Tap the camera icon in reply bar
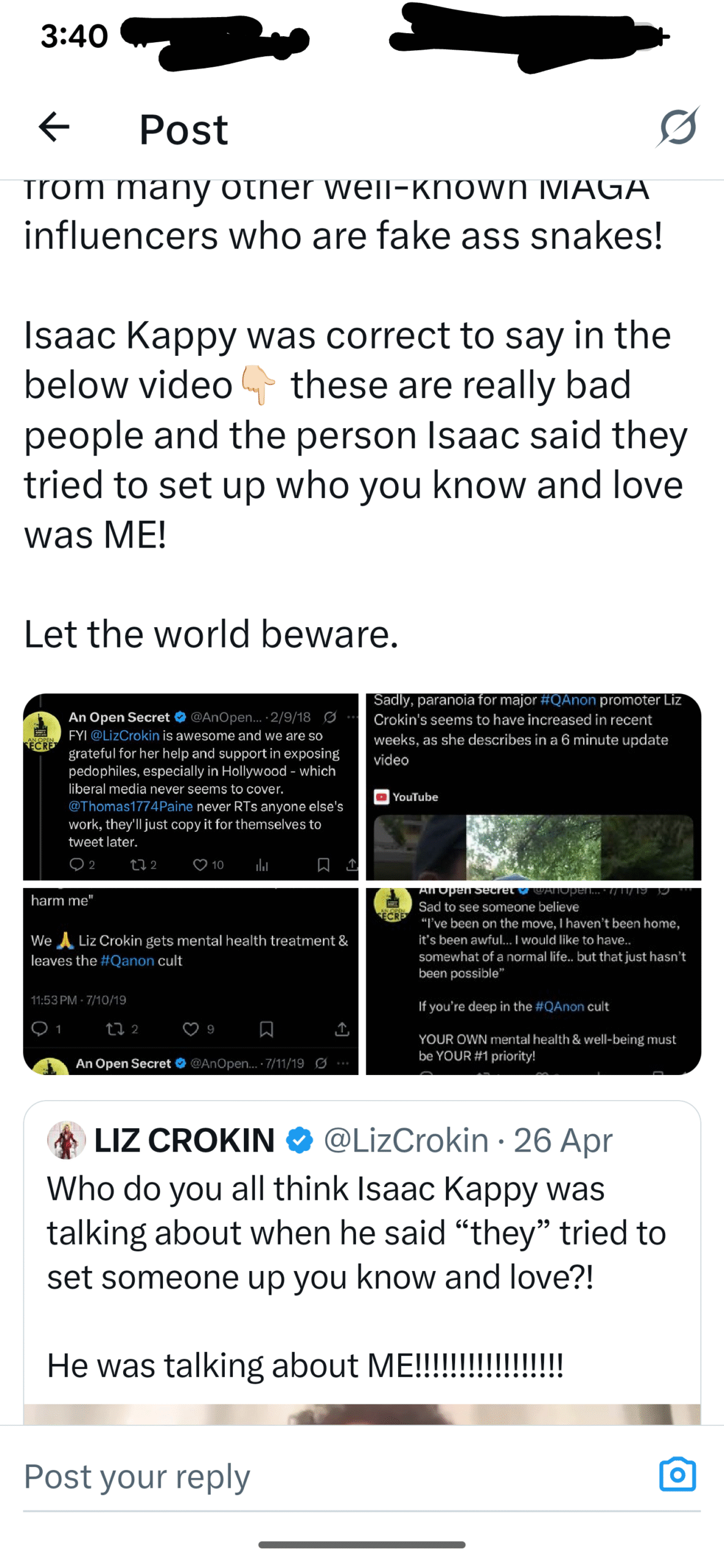The image size is (724, 1568). point(677,1474)
